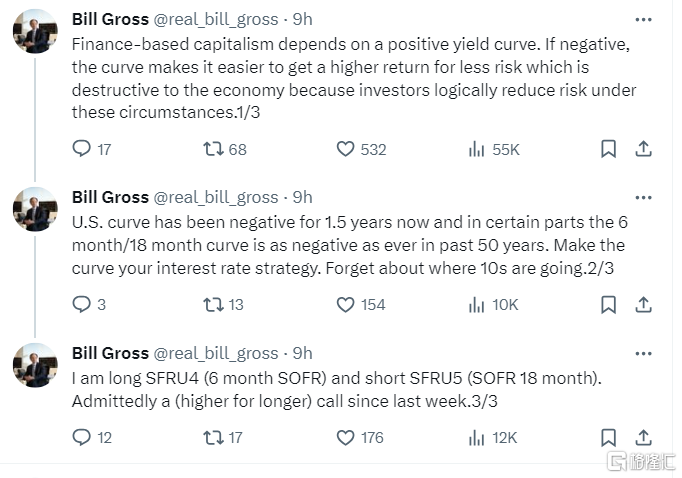This screenshot has width=682, height=478.
Task: Bookmark the first Finance-based capitalism tweet
Action: 608,149
